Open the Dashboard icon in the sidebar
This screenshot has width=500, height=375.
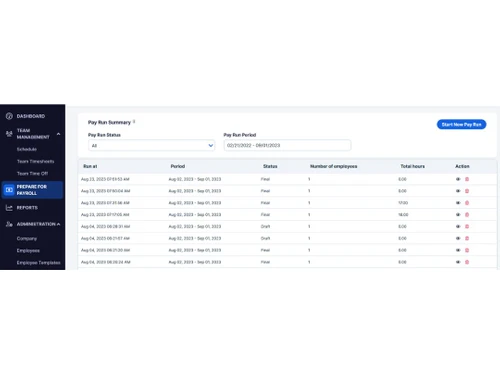pyautogui.click(x=9, y=116)
